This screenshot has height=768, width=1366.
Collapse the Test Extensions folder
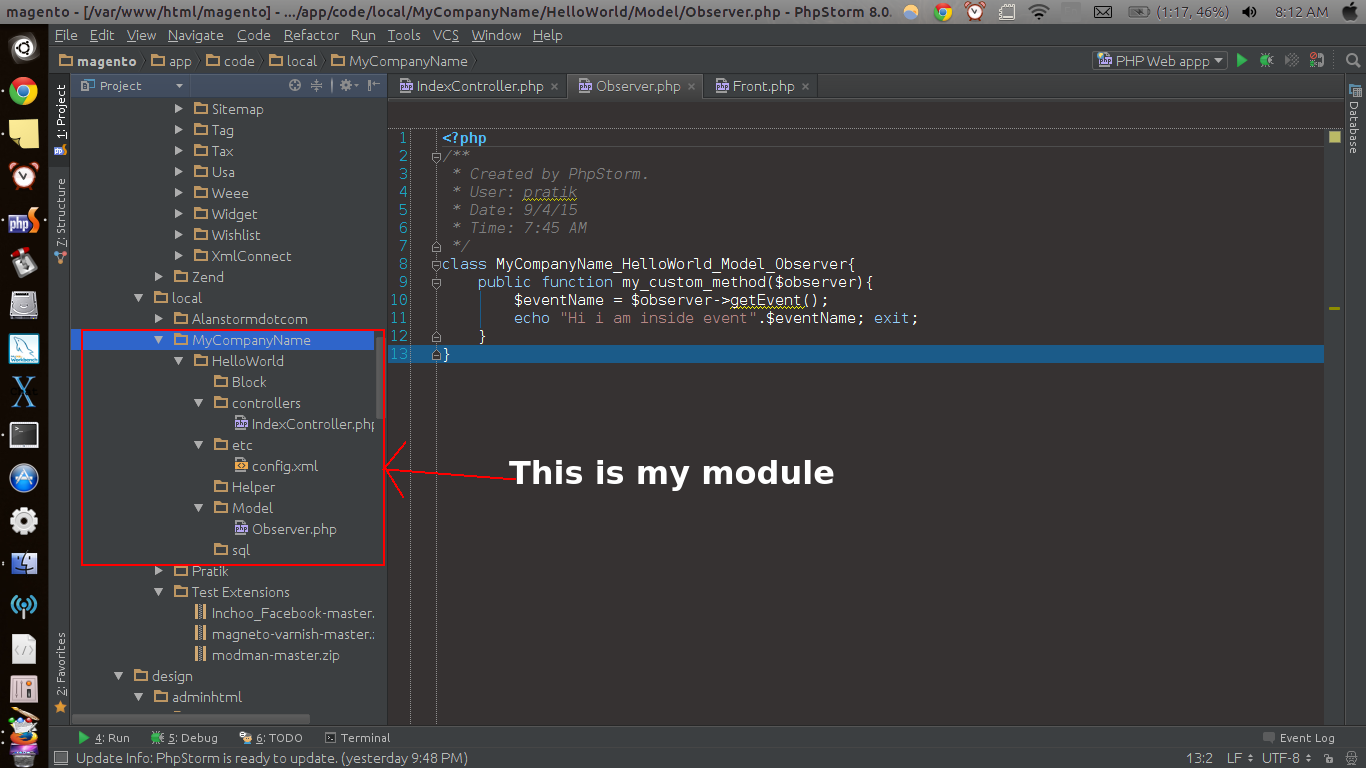pyautogui.click(x=159, y=592)
